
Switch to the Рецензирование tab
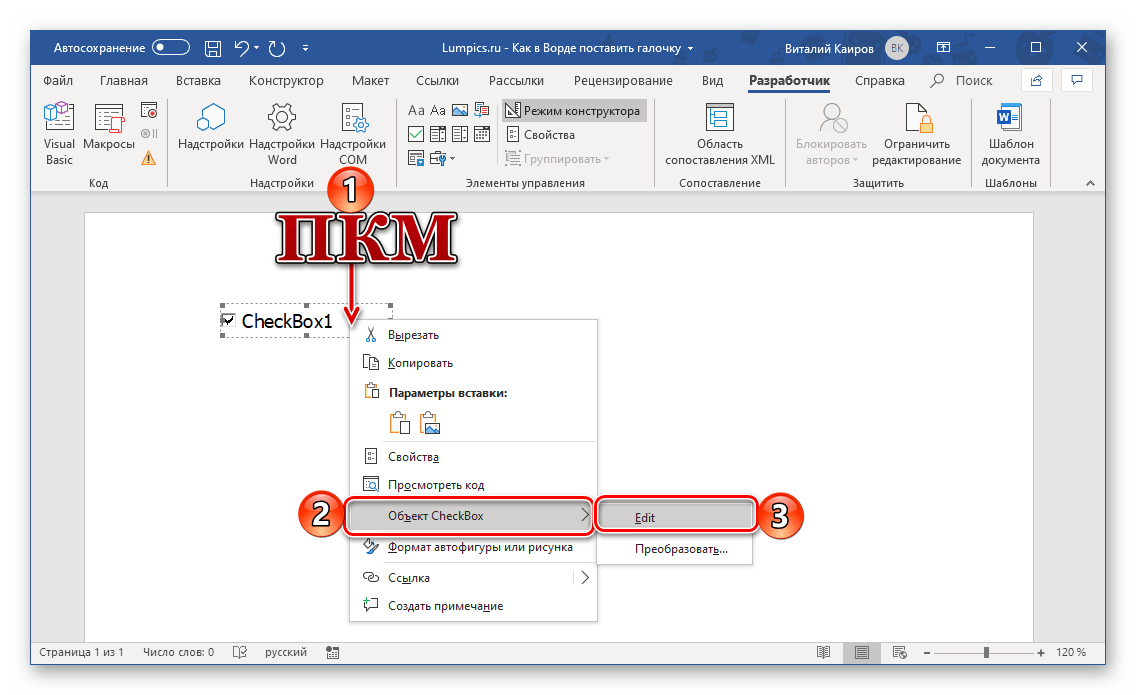point(623,80)
